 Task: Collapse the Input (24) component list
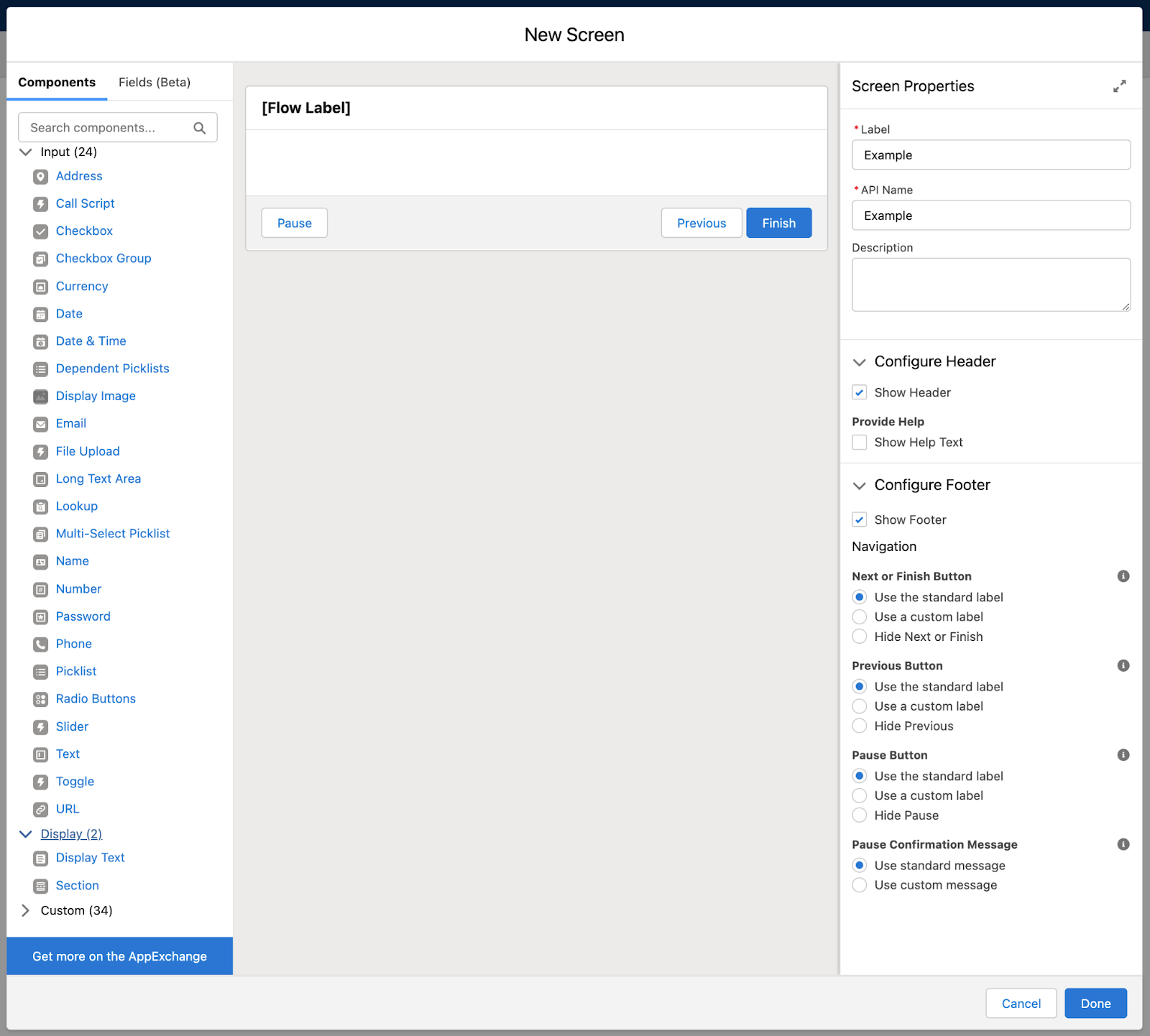point(25,152)
